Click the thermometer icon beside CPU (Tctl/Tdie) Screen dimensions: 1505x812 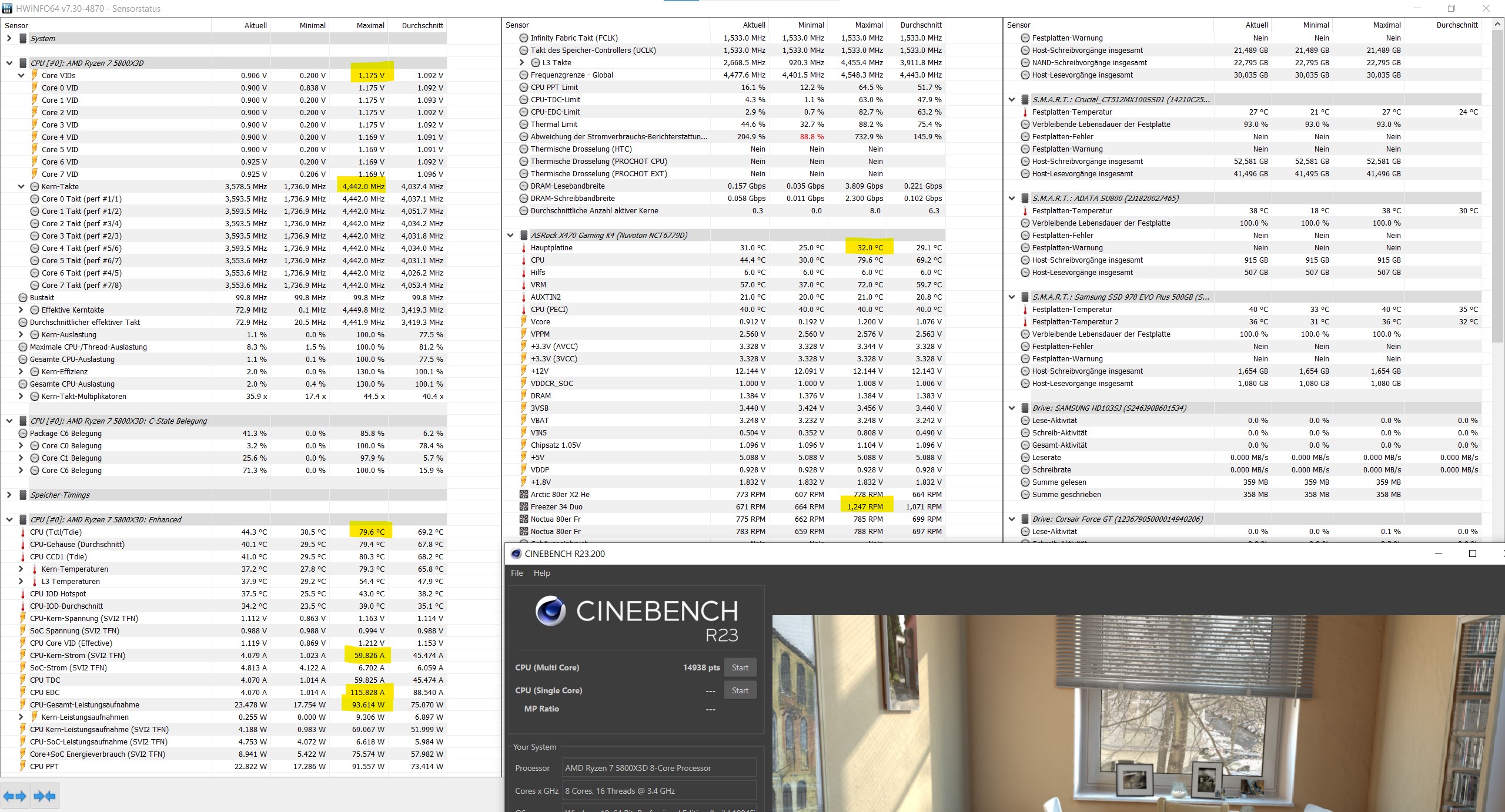tap(23, 532)
